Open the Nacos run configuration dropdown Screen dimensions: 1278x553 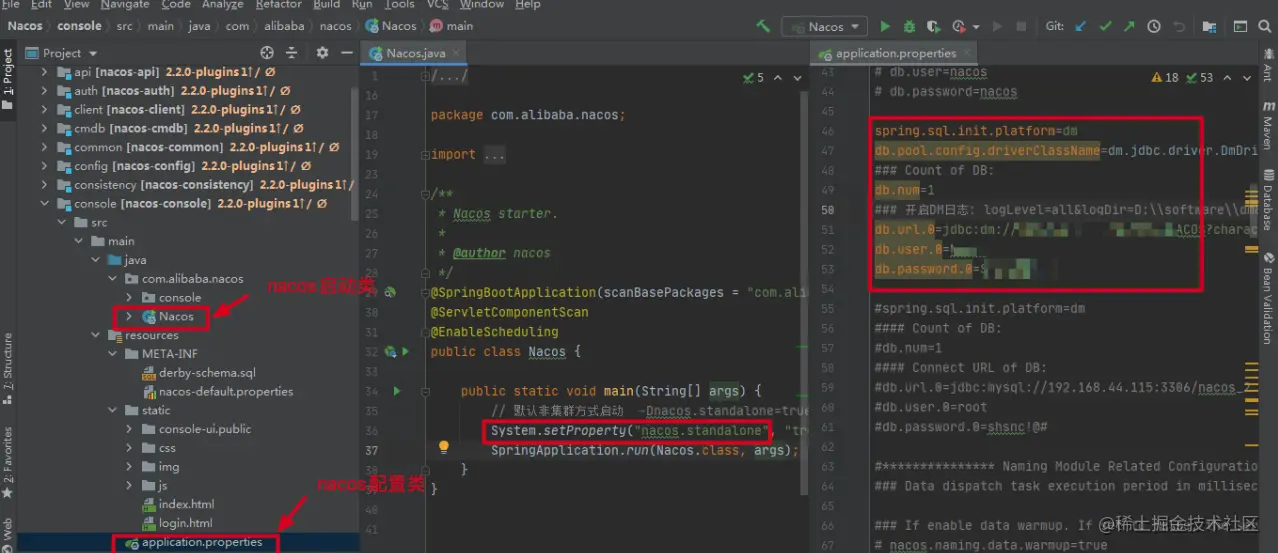(825, 26)
